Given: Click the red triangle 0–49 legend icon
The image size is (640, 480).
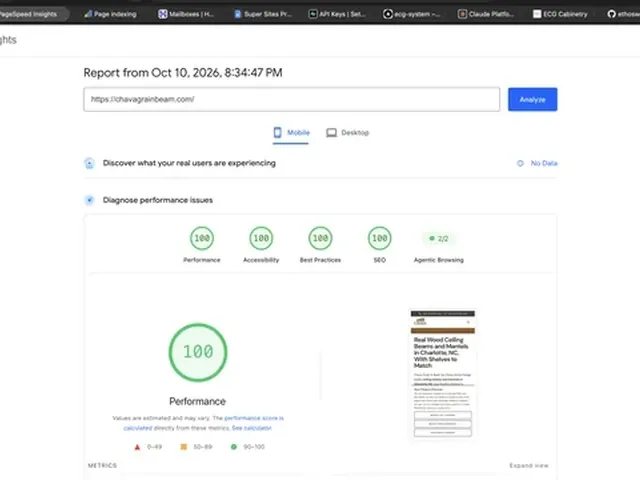Looking at the screenshot, I should point(137,447).
